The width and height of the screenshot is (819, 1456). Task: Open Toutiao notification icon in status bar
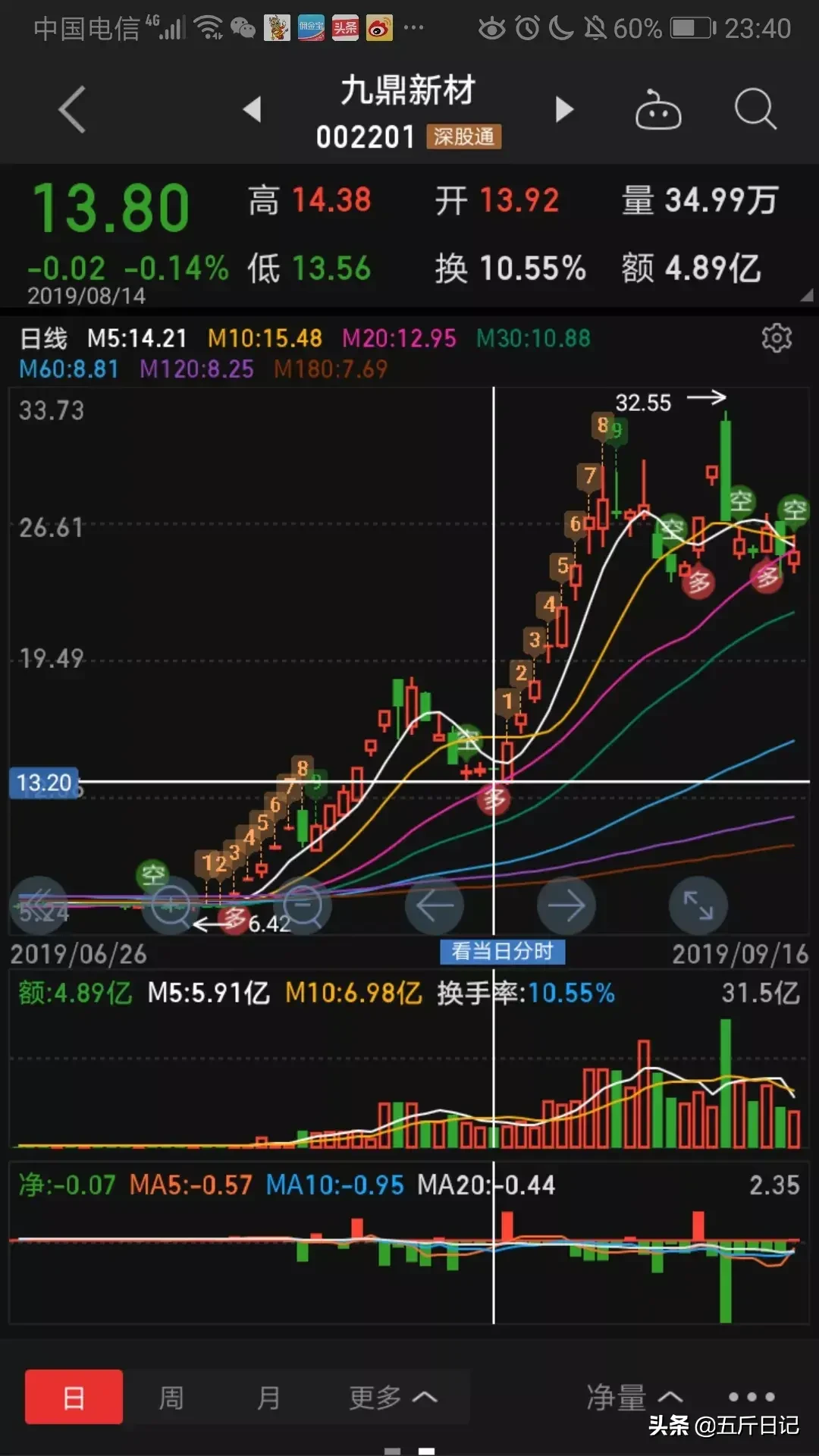click(345, 29)
